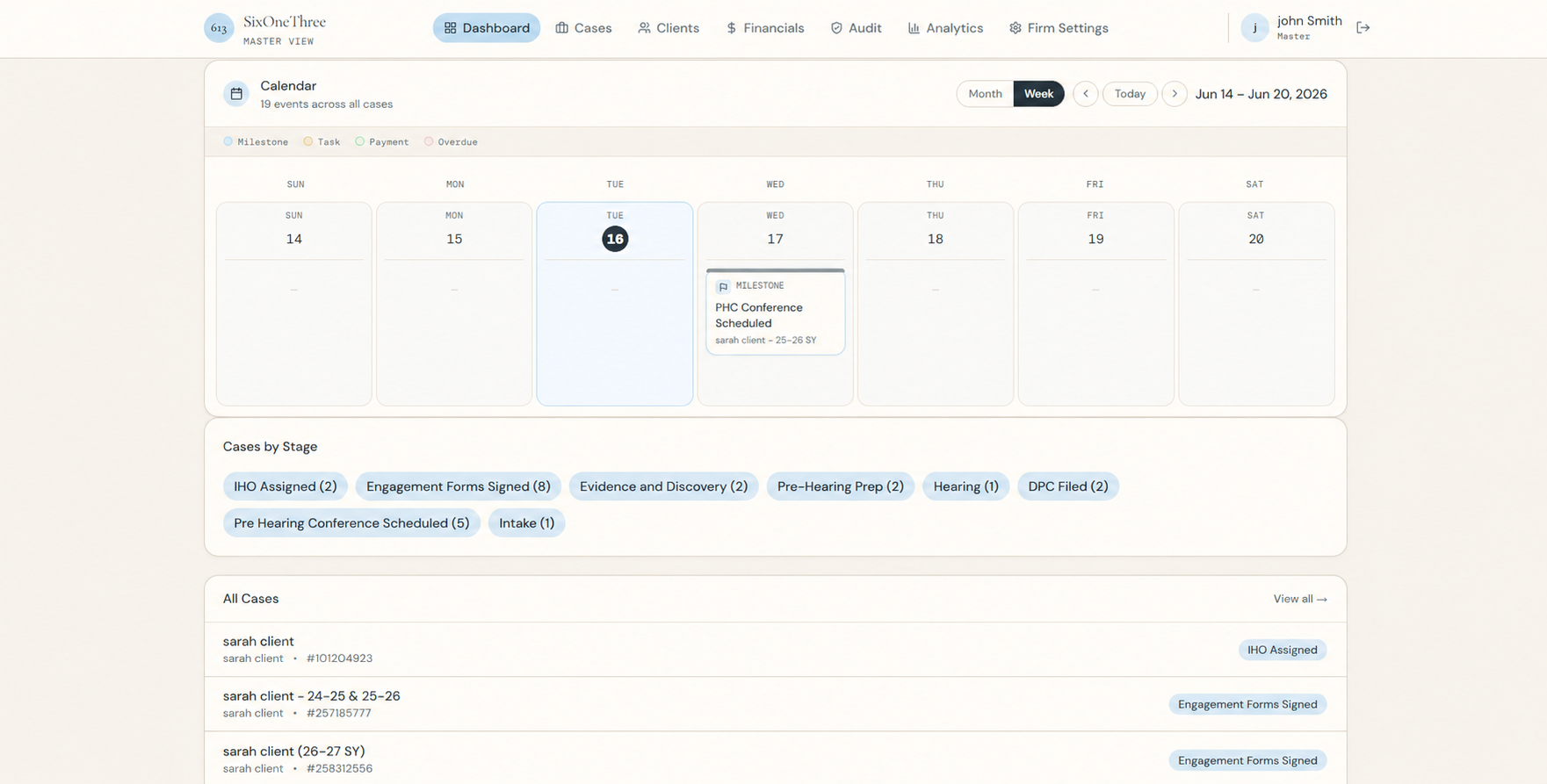Select Friday 19 in the calendar
Image resolution: width=1547 pixels, height=784 pixels.
pos(1095,304)
